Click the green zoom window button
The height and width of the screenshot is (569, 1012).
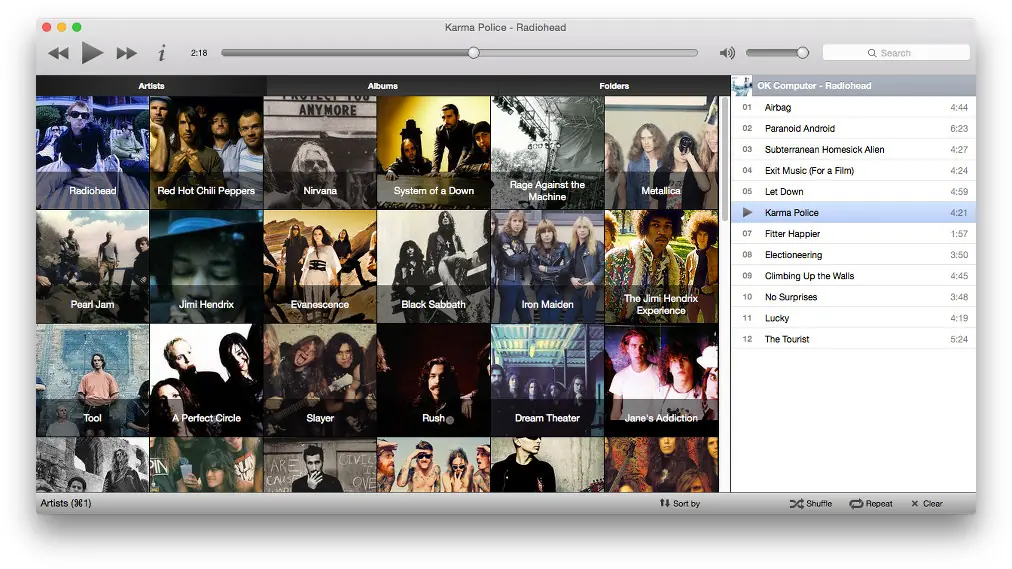coord(77,27)
